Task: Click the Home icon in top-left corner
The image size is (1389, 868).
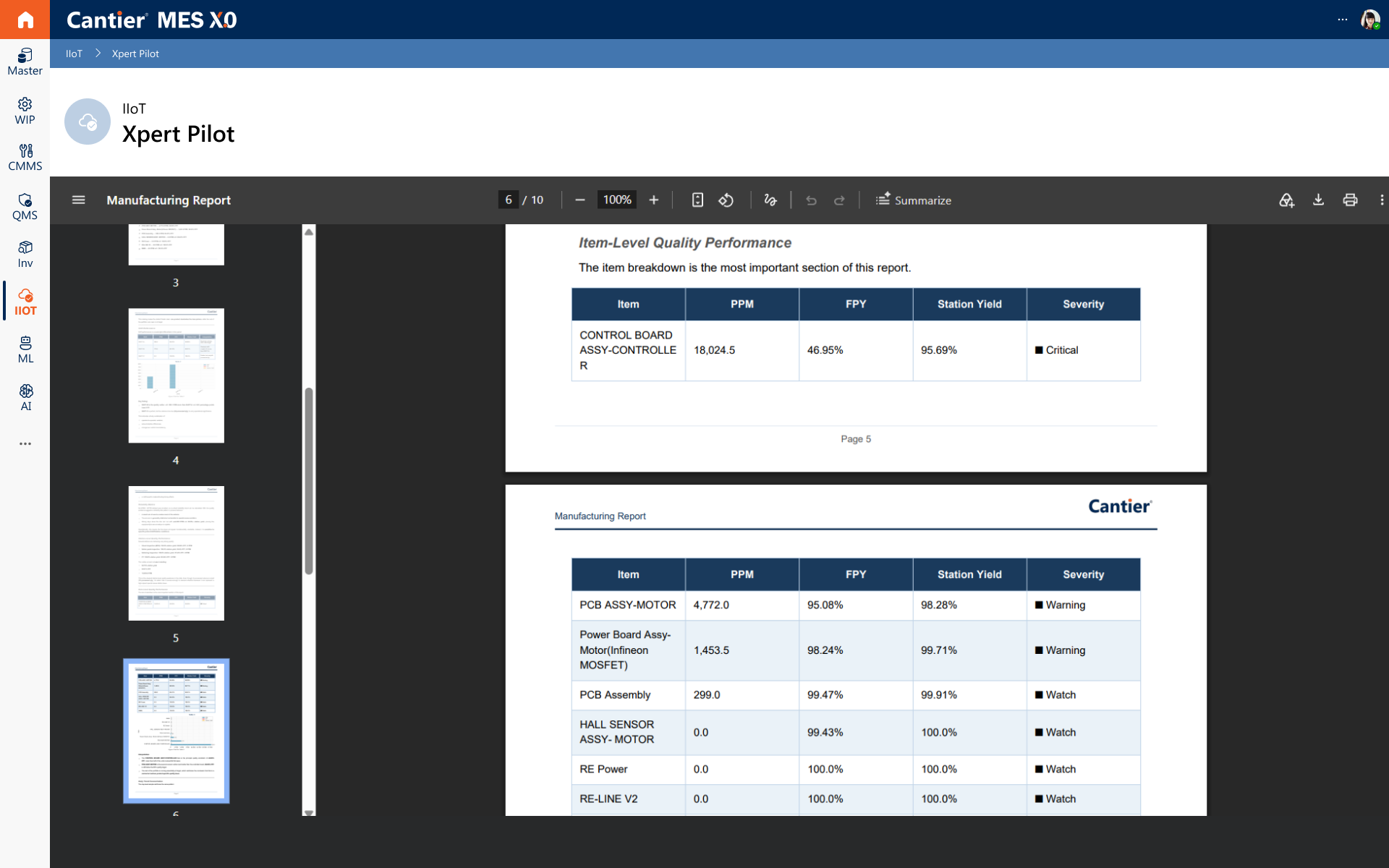Action: [25, 20]
